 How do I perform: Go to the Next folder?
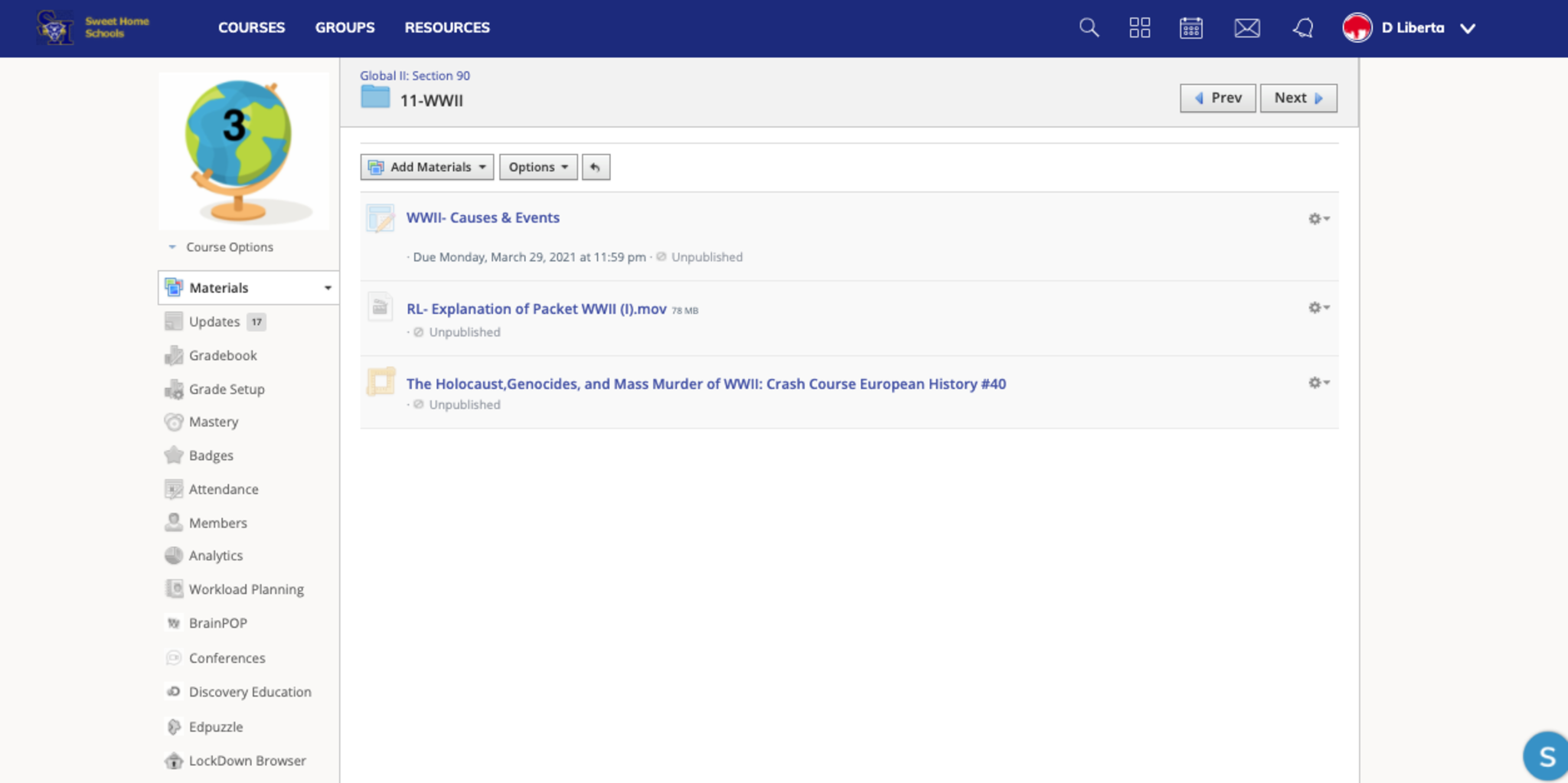point(1298,98)
